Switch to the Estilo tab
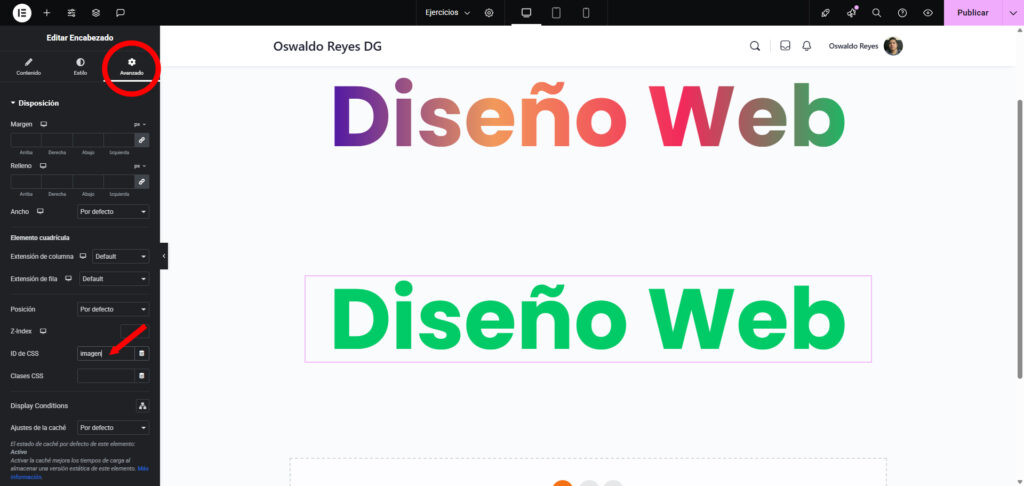Viewport: 1024px width, 486px height. 80,67
